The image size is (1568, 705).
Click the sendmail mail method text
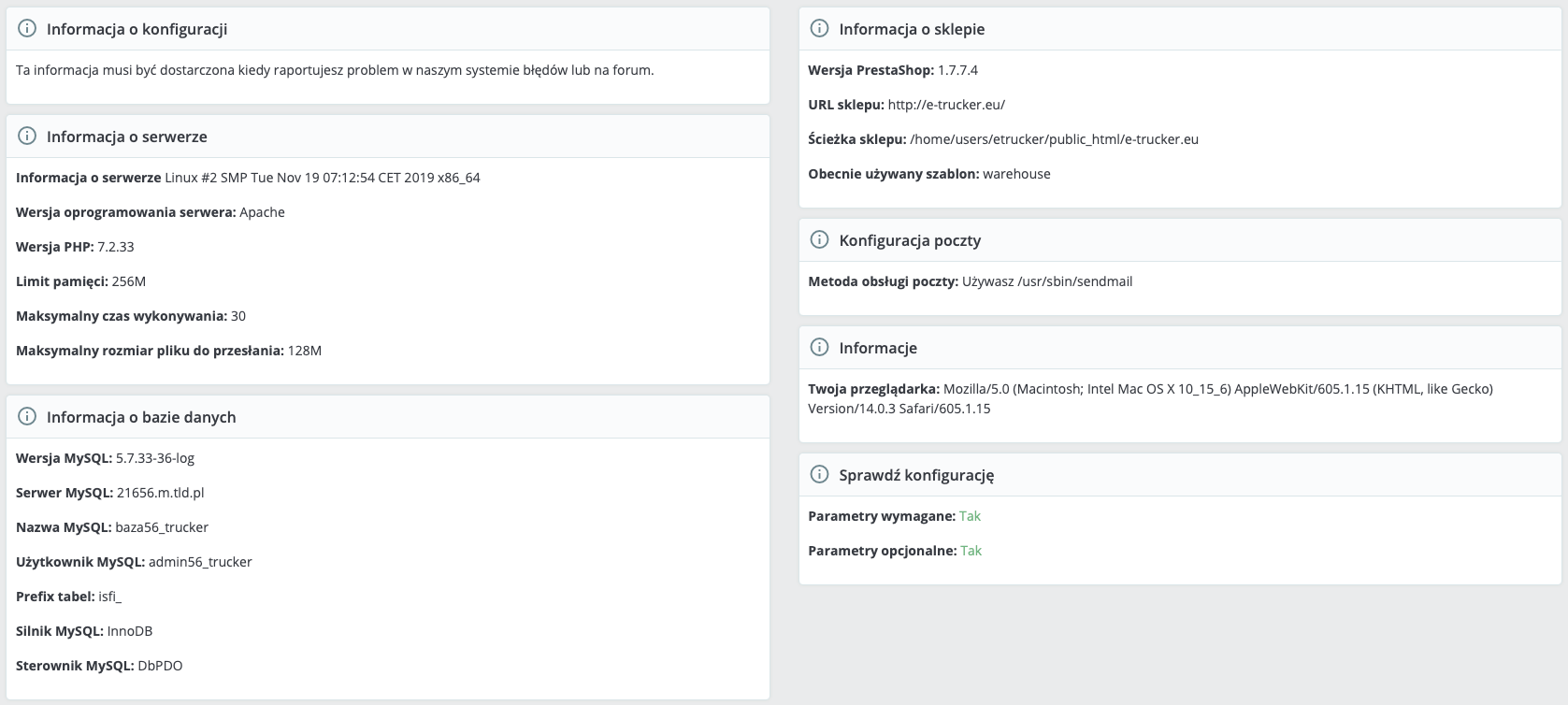(1047, 281)
